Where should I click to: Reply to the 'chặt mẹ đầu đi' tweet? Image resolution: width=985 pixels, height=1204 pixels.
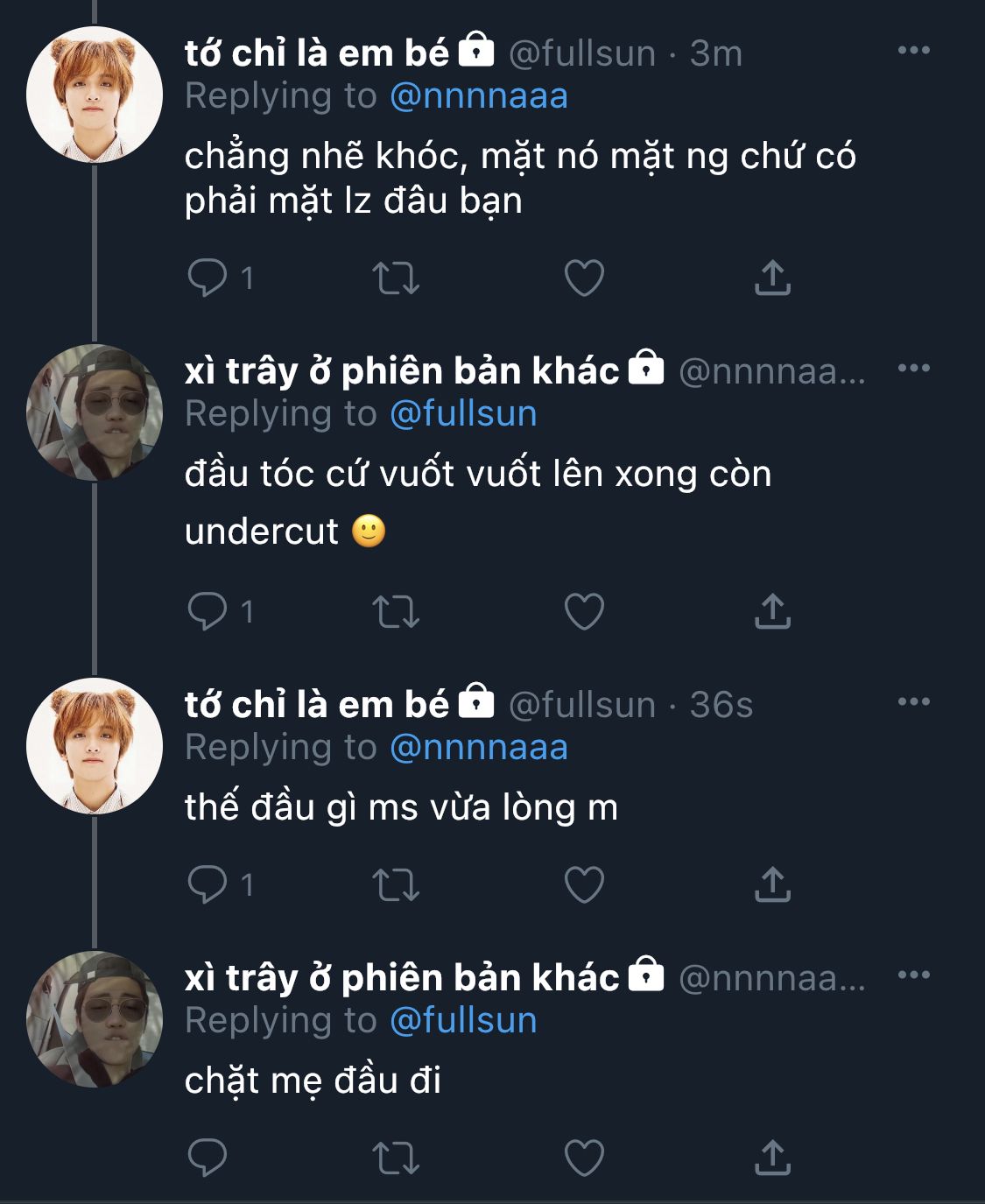click(x=208, y=1158)
